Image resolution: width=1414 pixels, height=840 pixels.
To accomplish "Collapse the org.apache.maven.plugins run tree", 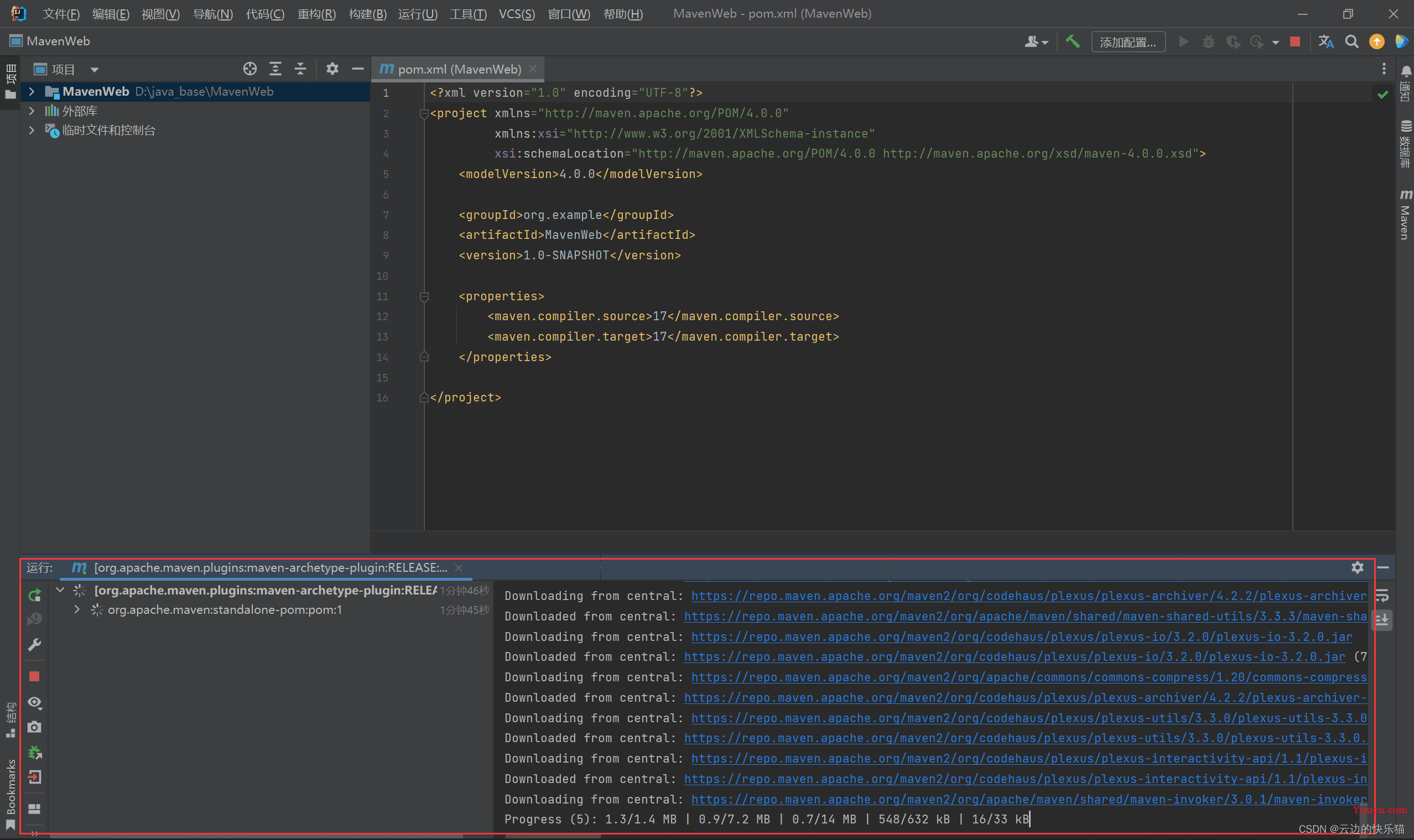I will click(62, 590).
